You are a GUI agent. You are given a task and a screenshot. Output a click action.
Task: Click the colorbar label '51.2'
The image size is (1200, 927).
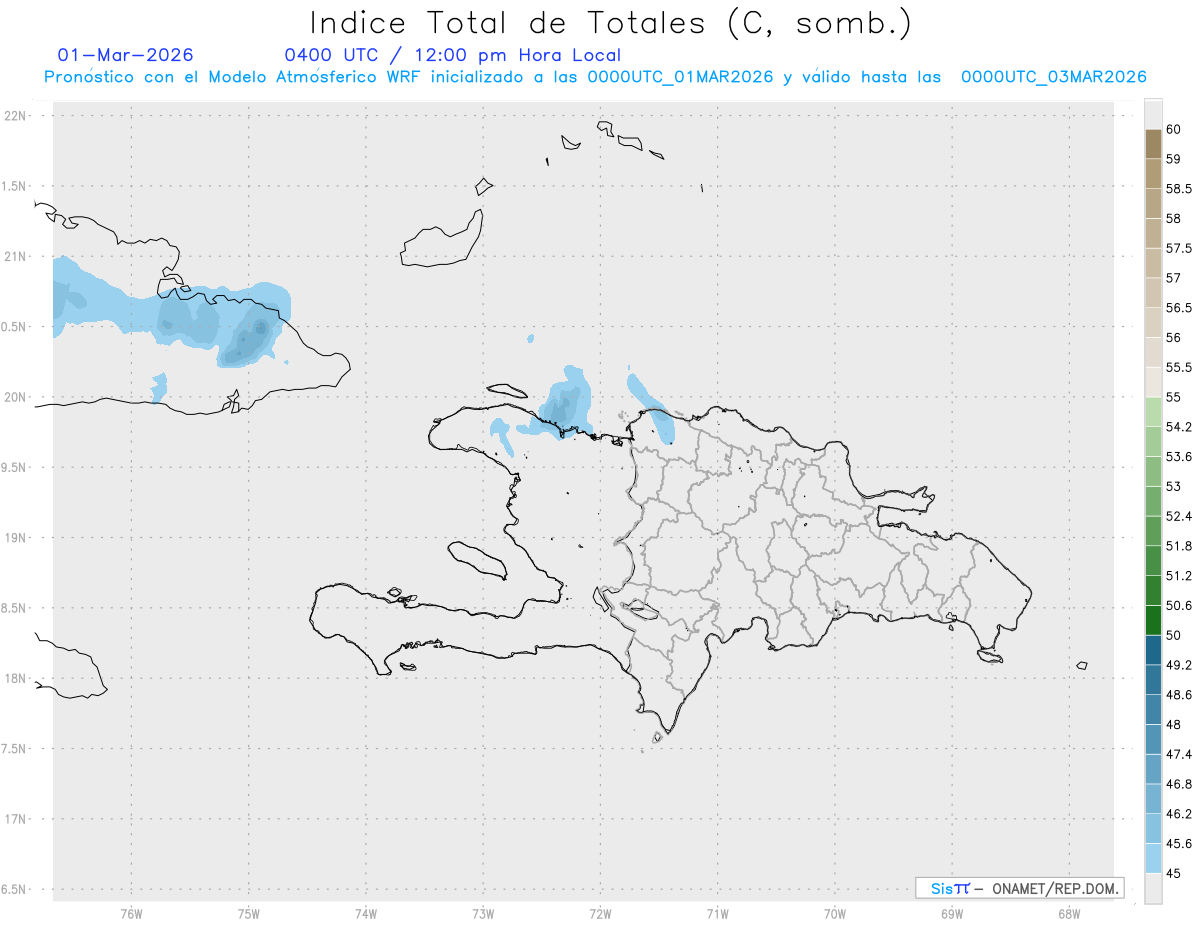[1179, 575]
